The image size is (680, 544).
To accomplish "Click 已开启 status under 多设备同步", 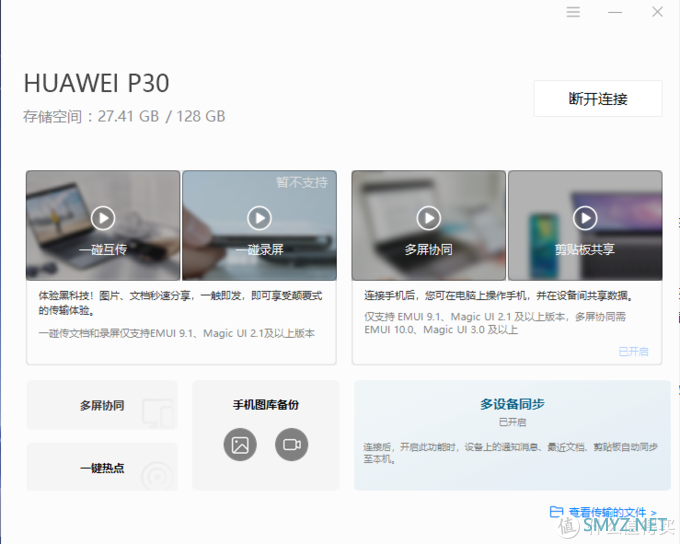I will click(x=512, y=422).
